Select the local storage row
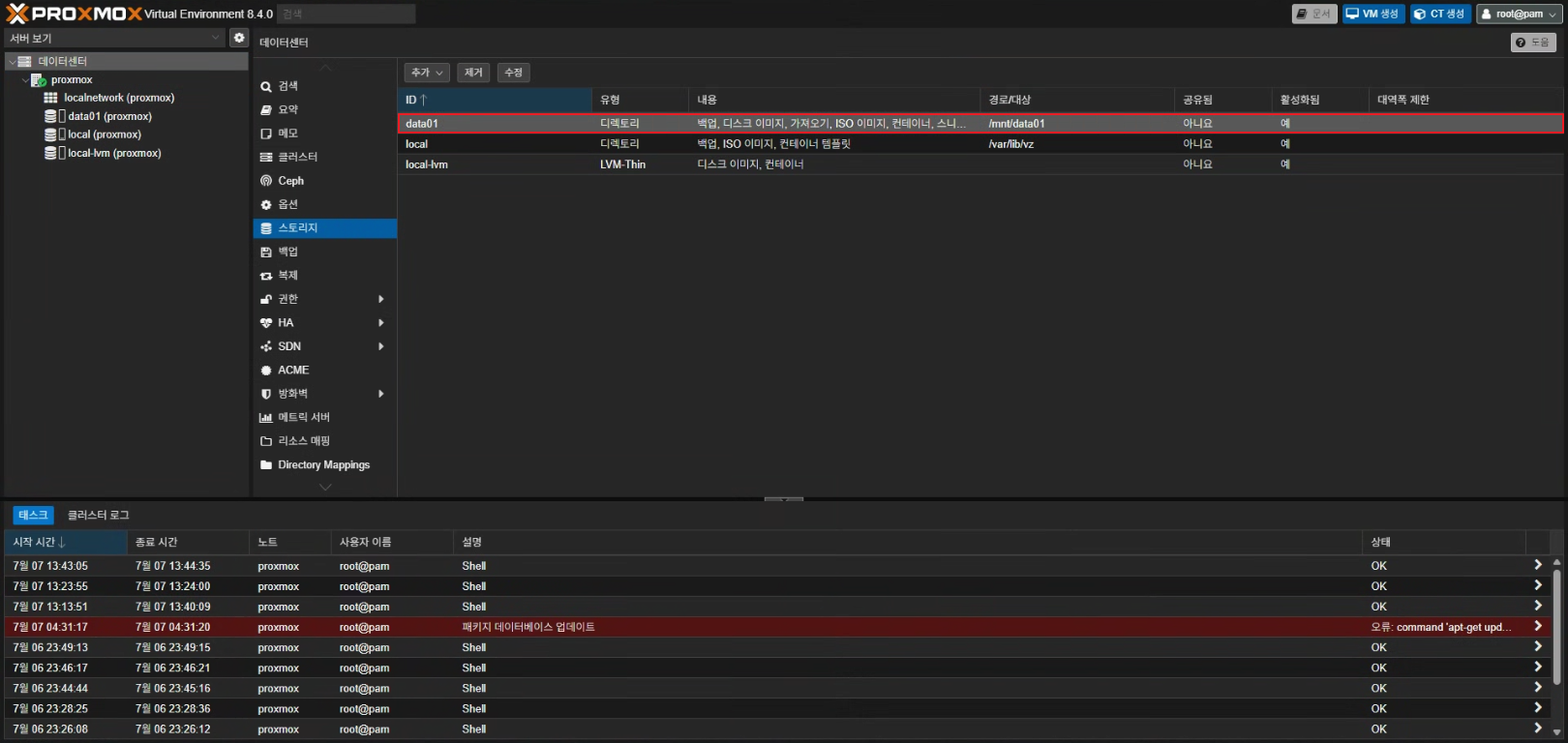This screenshot has height=743, width=1568. click(x=980, y=144)
